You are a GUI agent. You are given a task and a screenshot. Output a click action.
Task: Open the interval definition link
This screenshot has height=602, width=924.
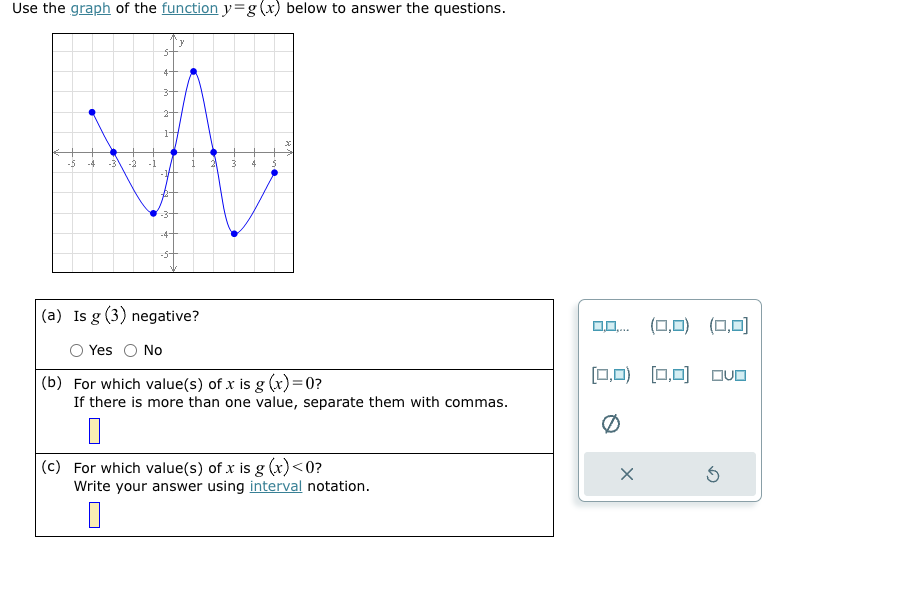point(276,486)
